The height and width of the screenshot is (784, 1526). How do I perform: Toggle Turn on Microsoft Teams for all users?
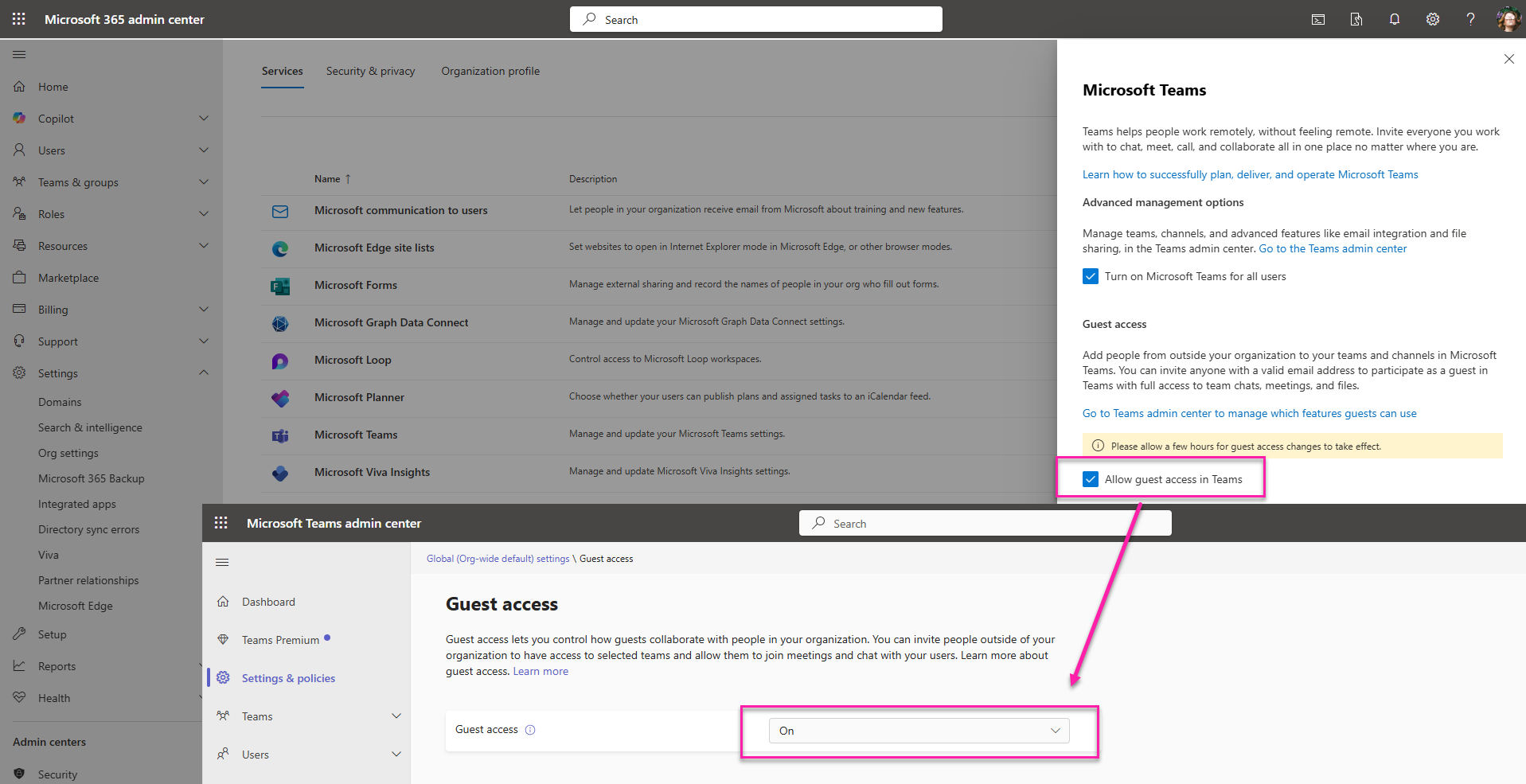point(1091,276)
